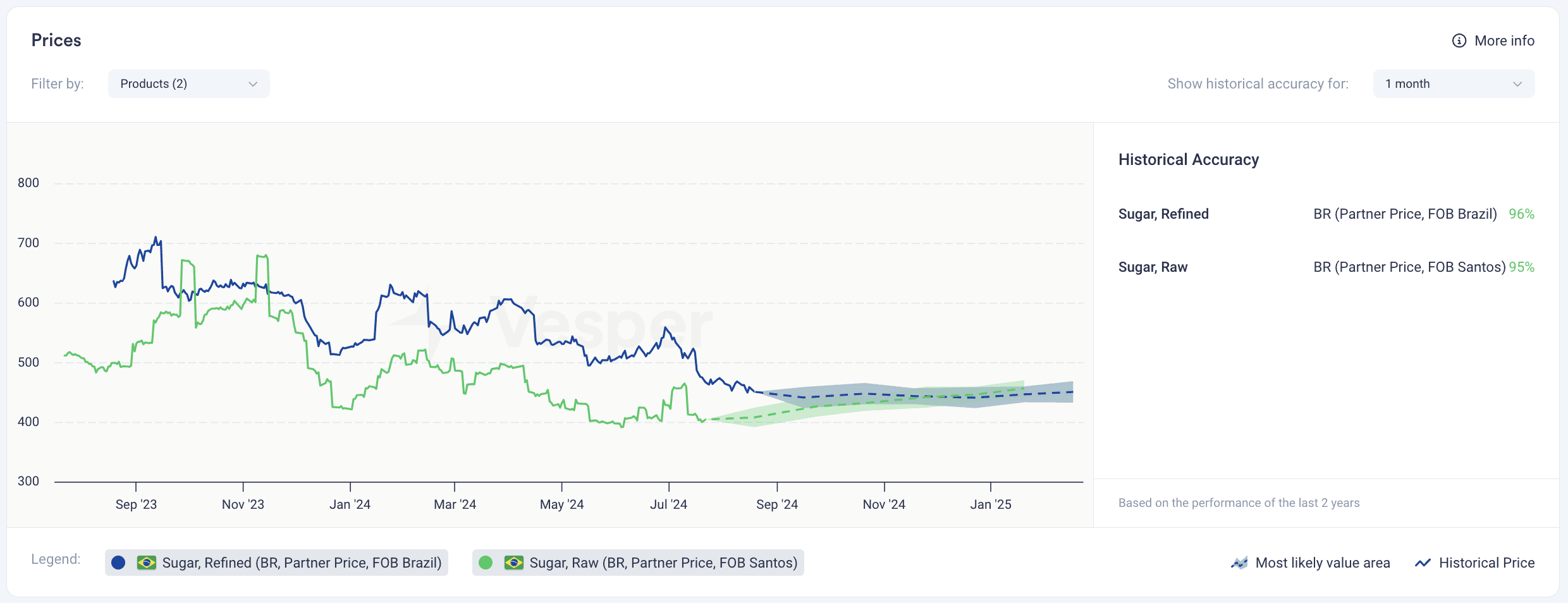
Task: Click the Sep '24 axis label
Action: point(777,504)
